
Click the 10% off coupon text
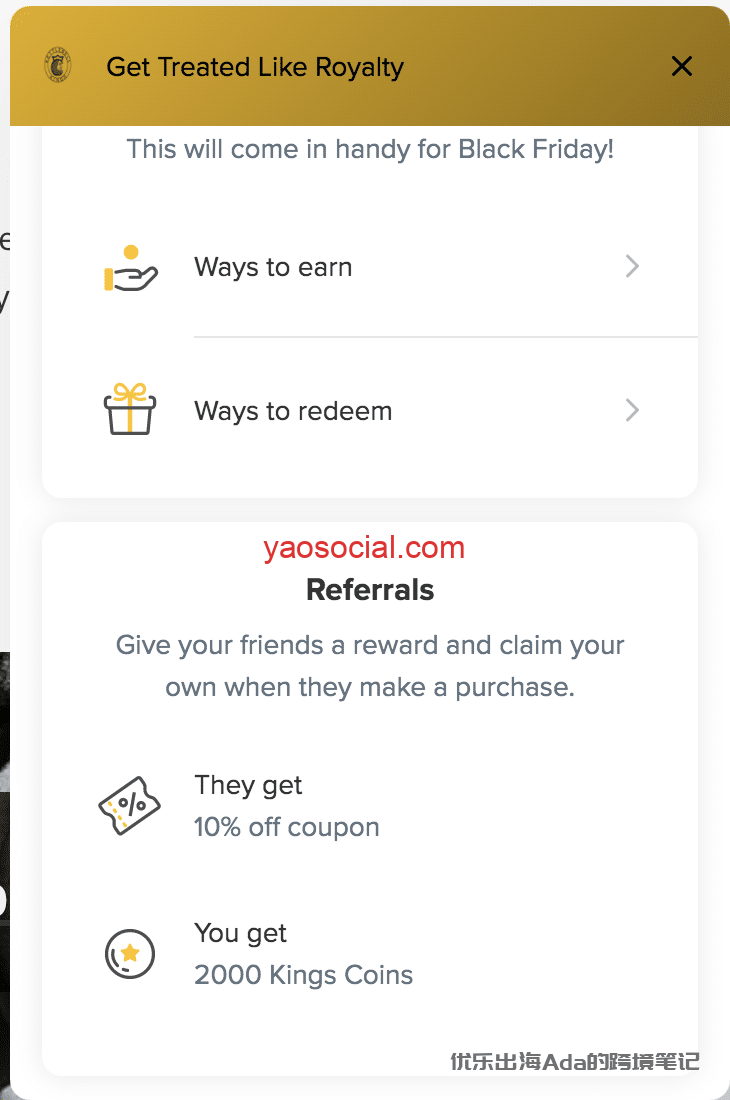coord(287,828)
